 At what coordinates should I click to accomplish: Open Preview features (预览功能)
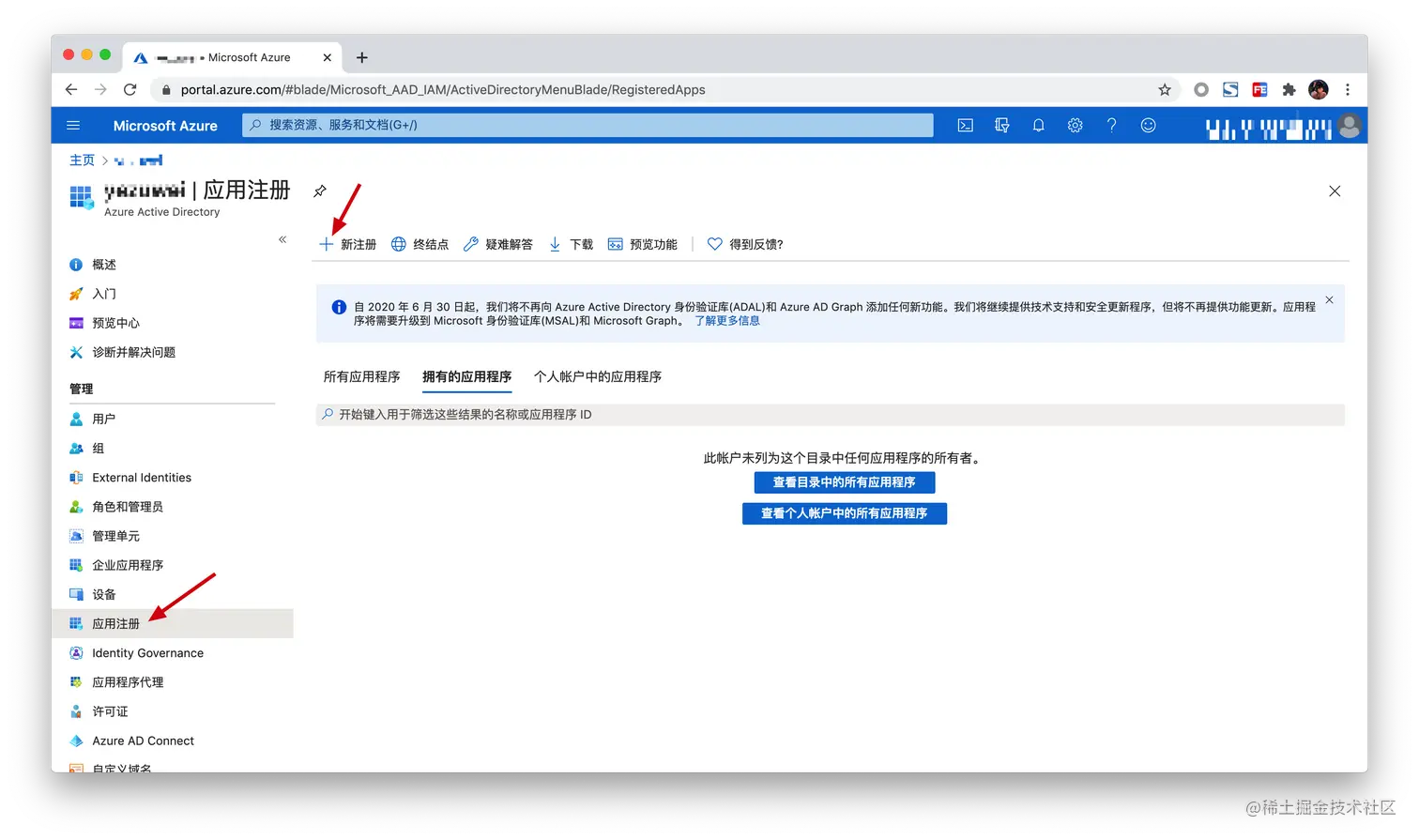point(642,244)
